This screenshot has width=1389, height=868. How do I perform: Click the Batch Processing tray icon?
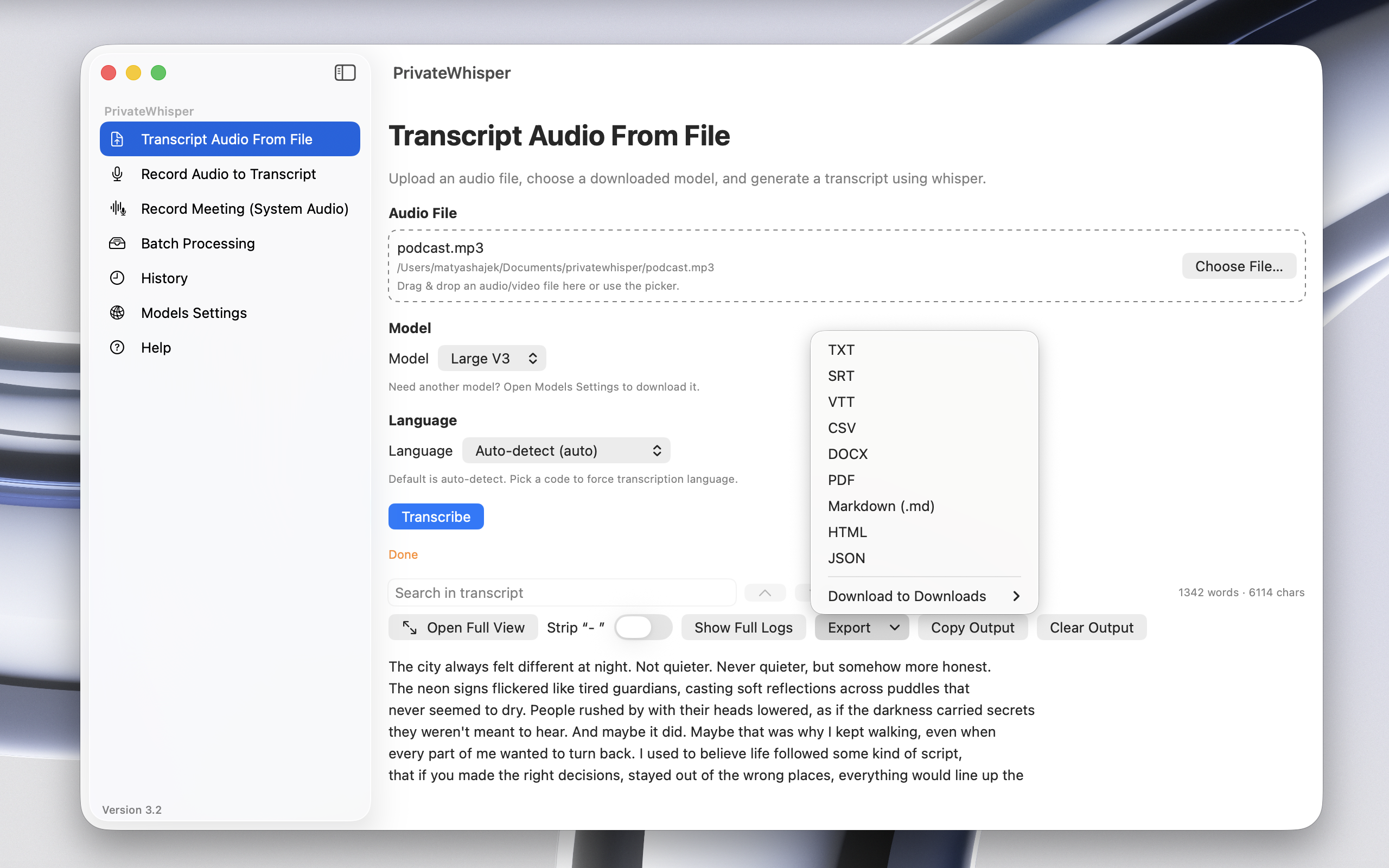pyautogui.click(x=117, y=244)
